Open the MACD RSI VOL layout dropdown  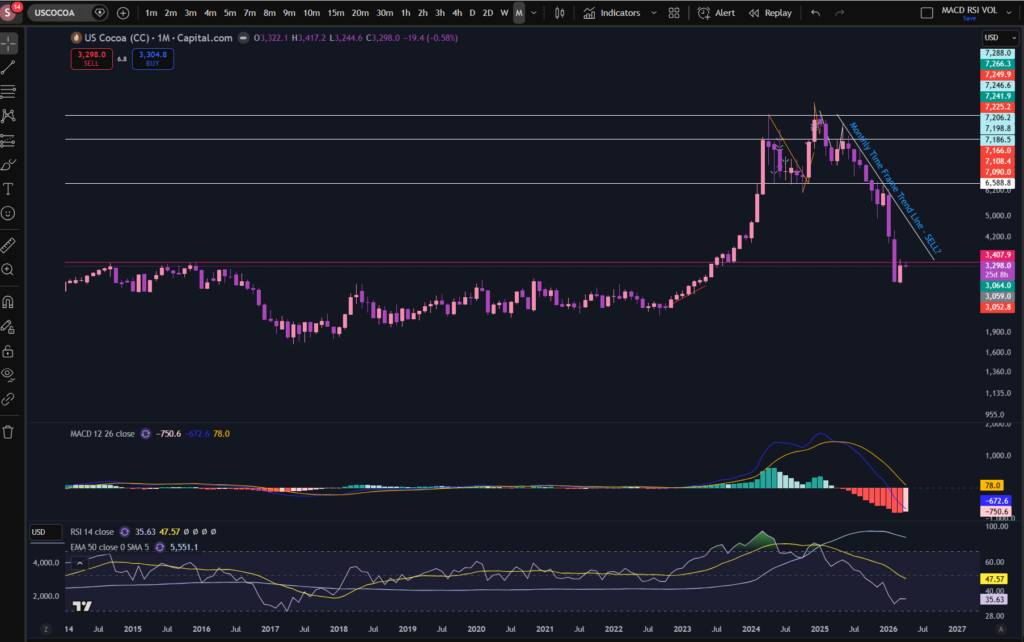[x=1009, y=13]
